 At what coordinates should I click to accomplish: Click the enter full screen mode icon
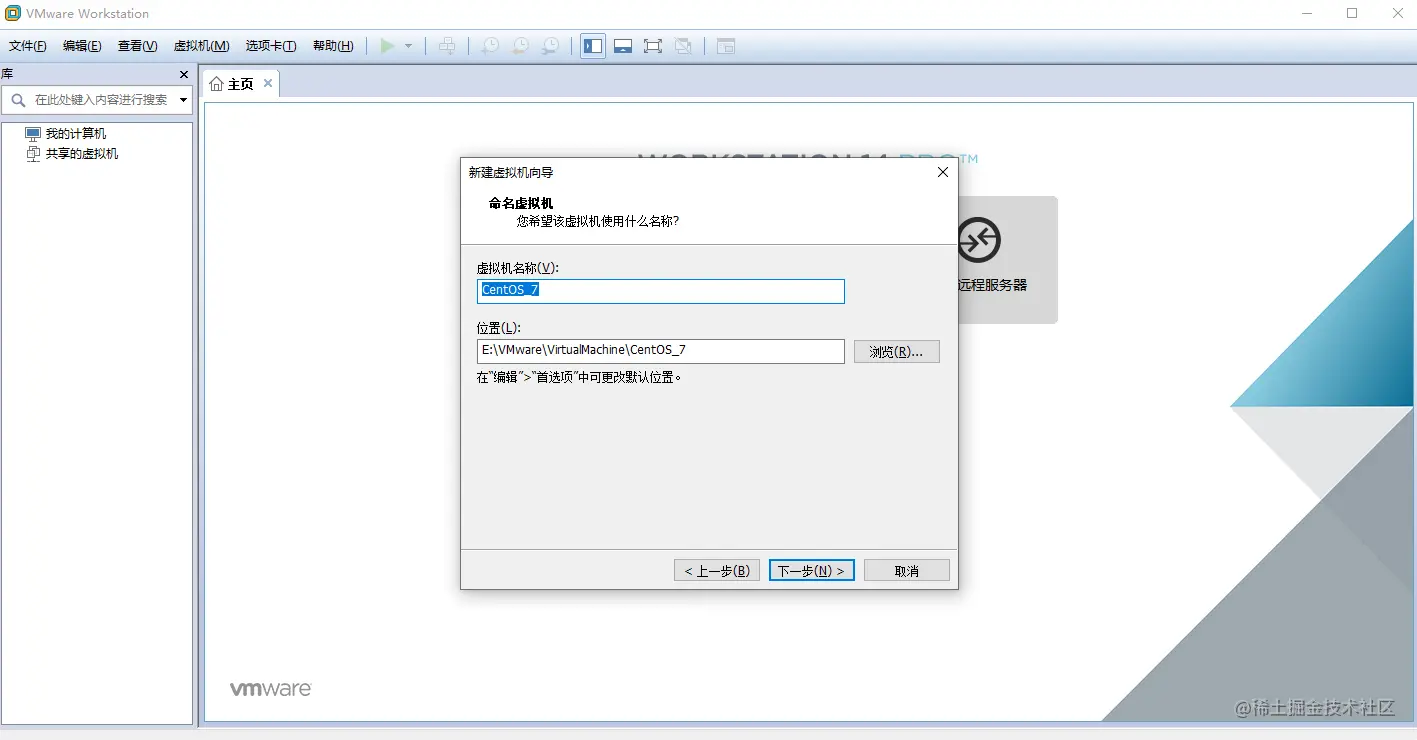point(653,46)
